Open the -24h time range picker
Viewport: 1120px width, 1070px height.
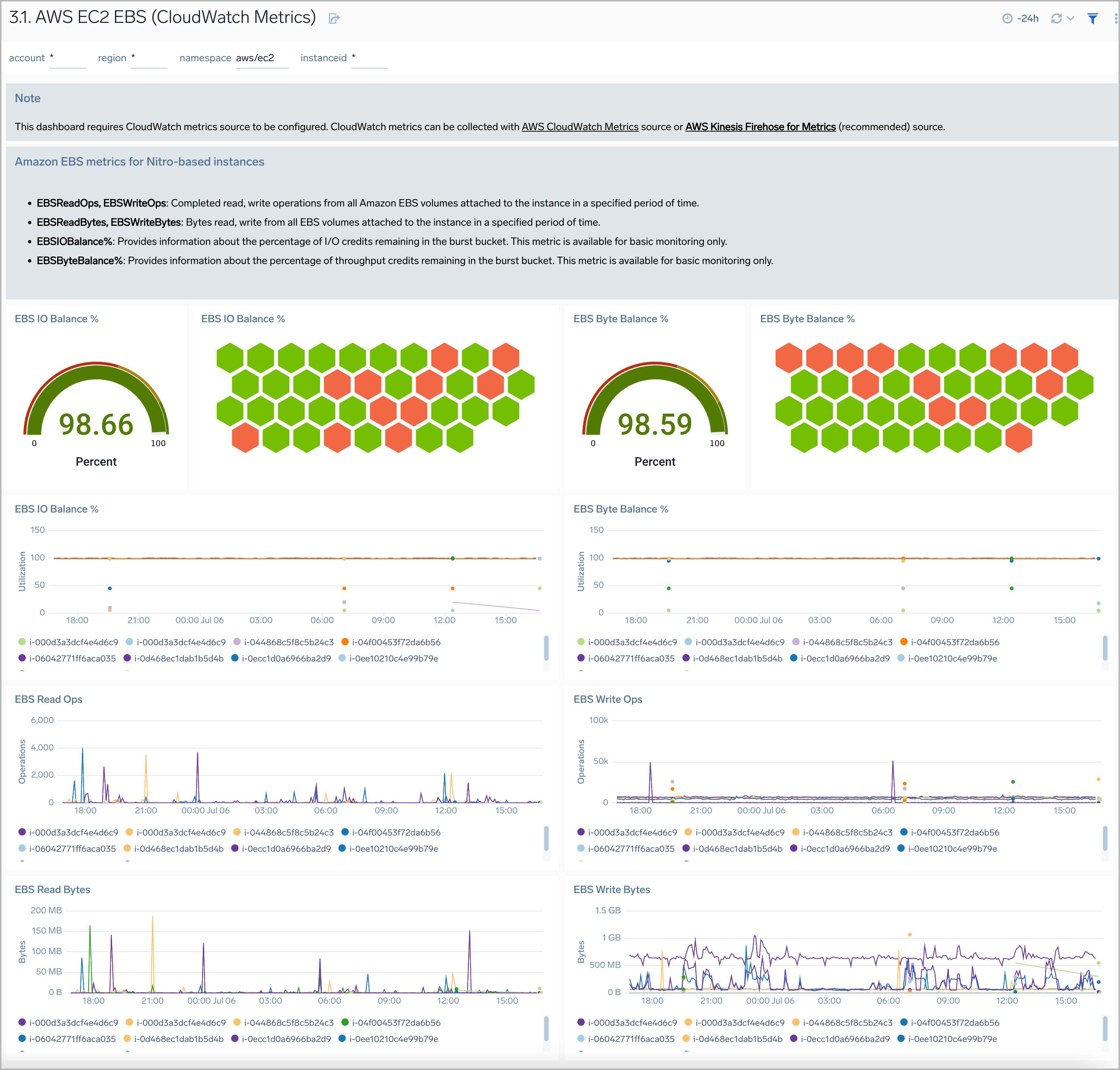[x=1020, y=18]
